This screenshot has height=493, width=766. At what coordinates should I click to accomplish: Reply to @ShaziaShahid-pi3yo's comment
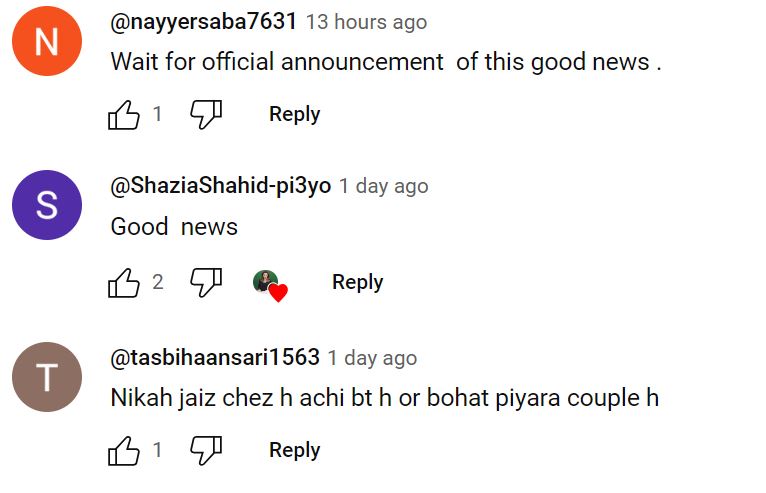[x=358, y=282]
